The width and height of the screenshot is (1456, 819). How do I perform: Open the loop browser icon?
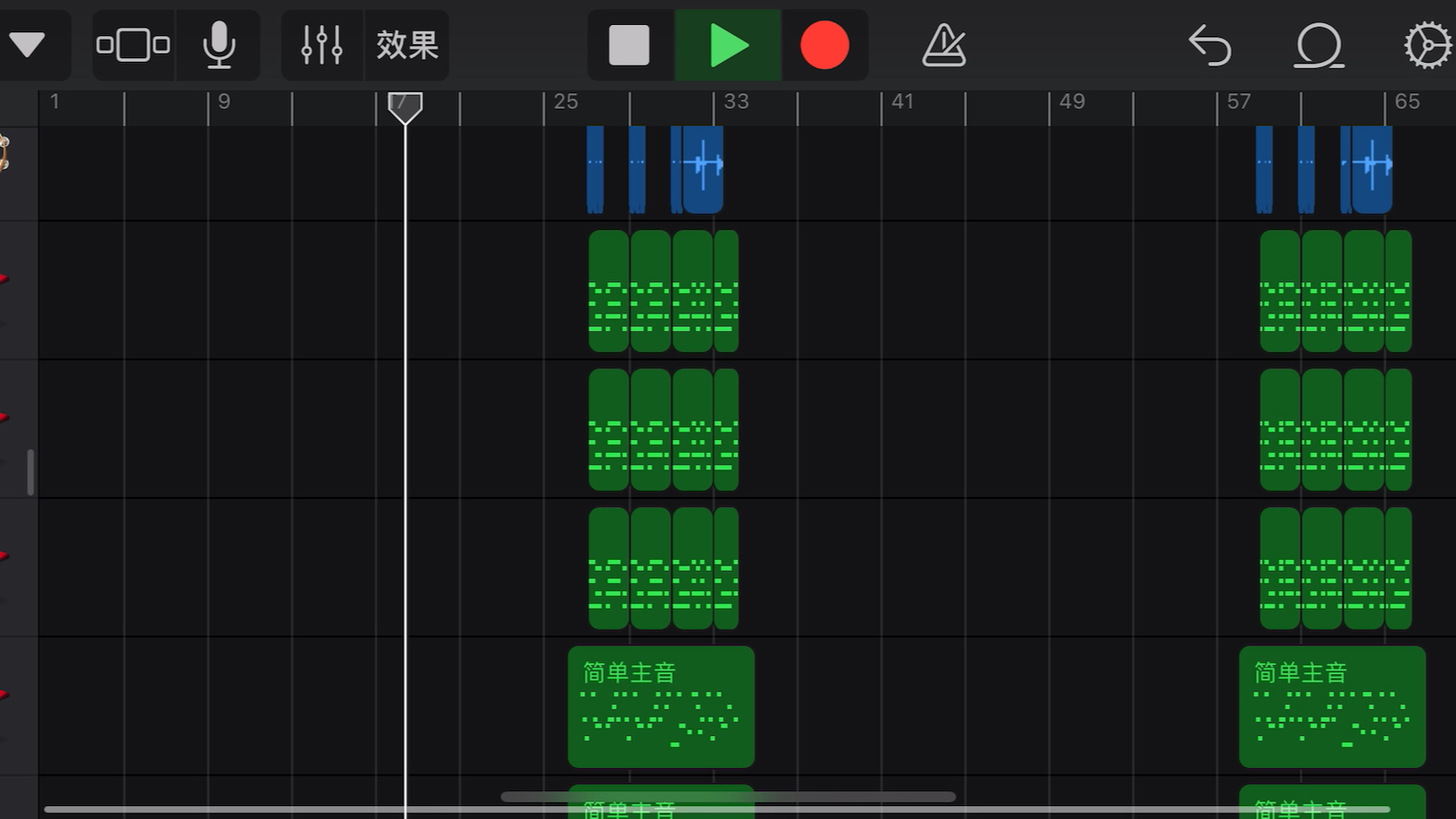click(1319, 45)
